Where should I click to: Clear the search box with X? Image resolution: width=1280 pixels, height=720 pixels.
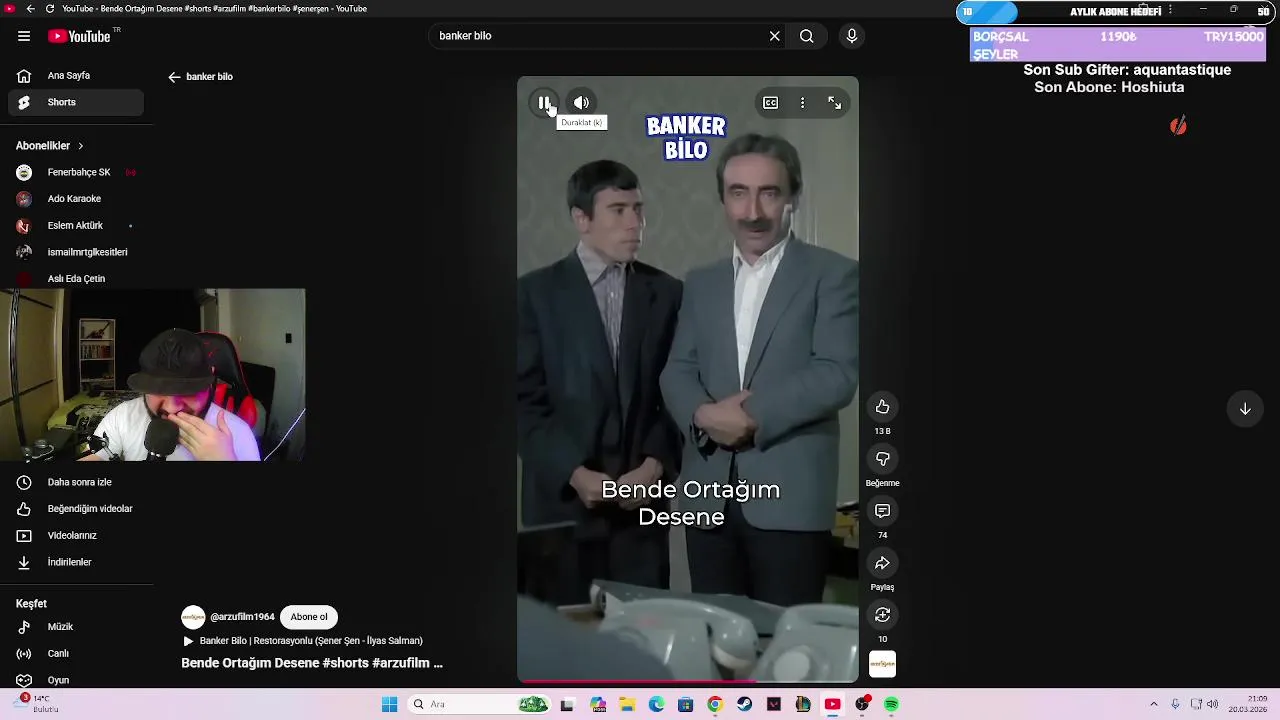point(774,36)
